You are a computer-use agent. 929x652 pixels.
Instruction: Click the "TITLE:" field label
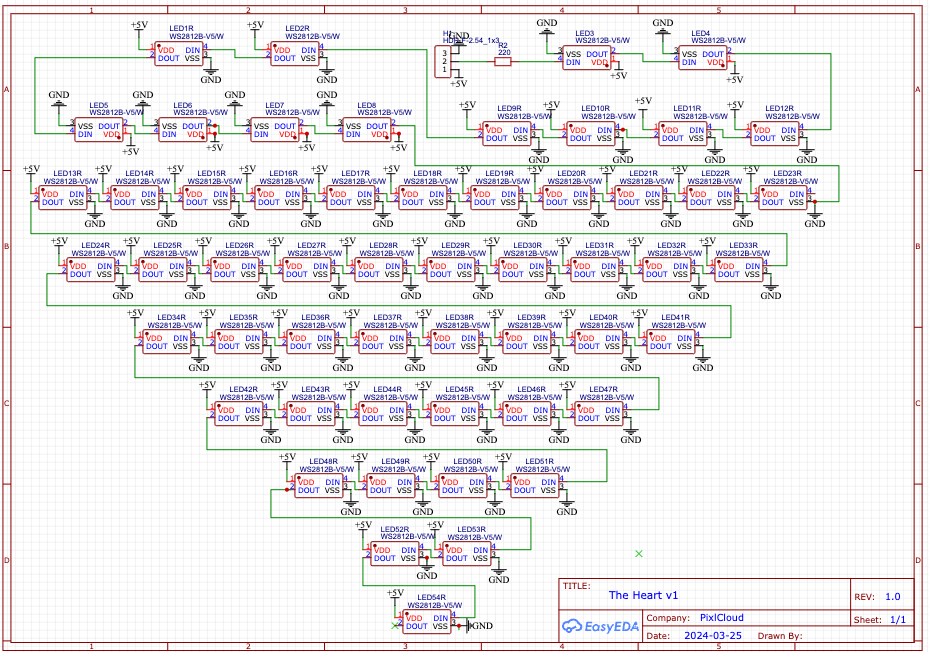(576, 586)
